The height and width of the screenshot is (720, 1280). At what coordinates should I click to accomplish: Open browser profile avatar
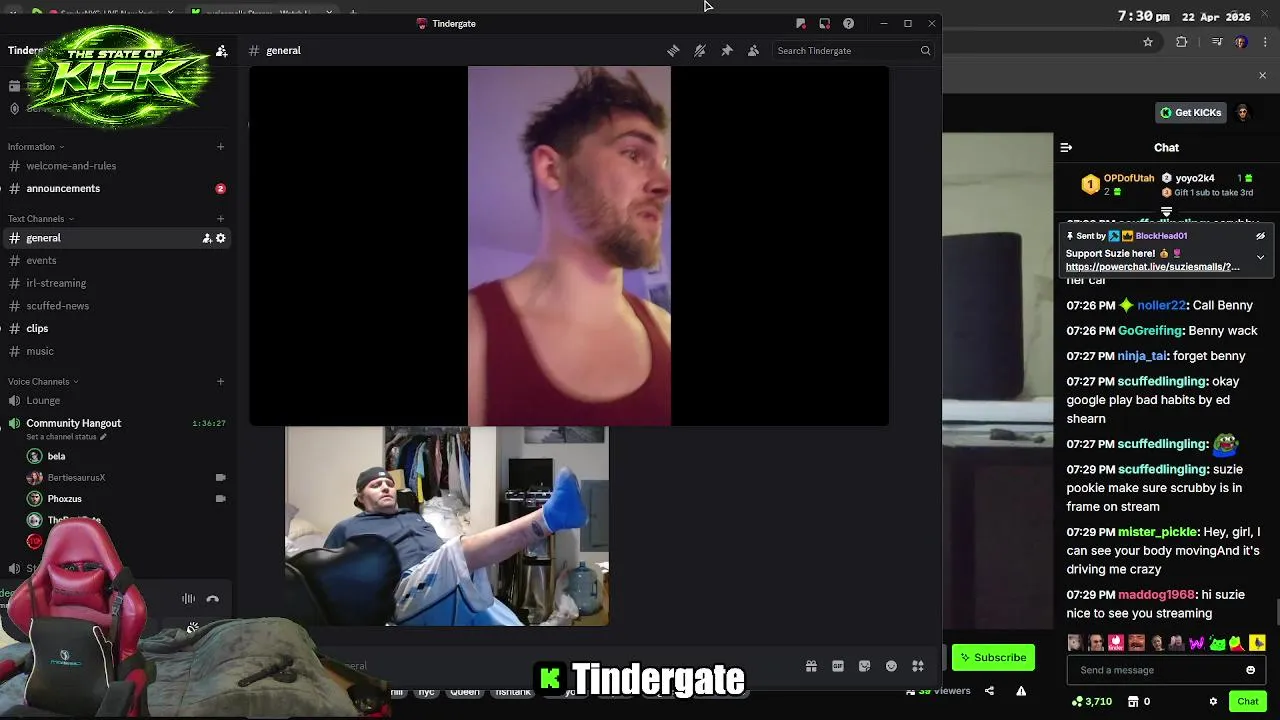tap(1241, 42)
